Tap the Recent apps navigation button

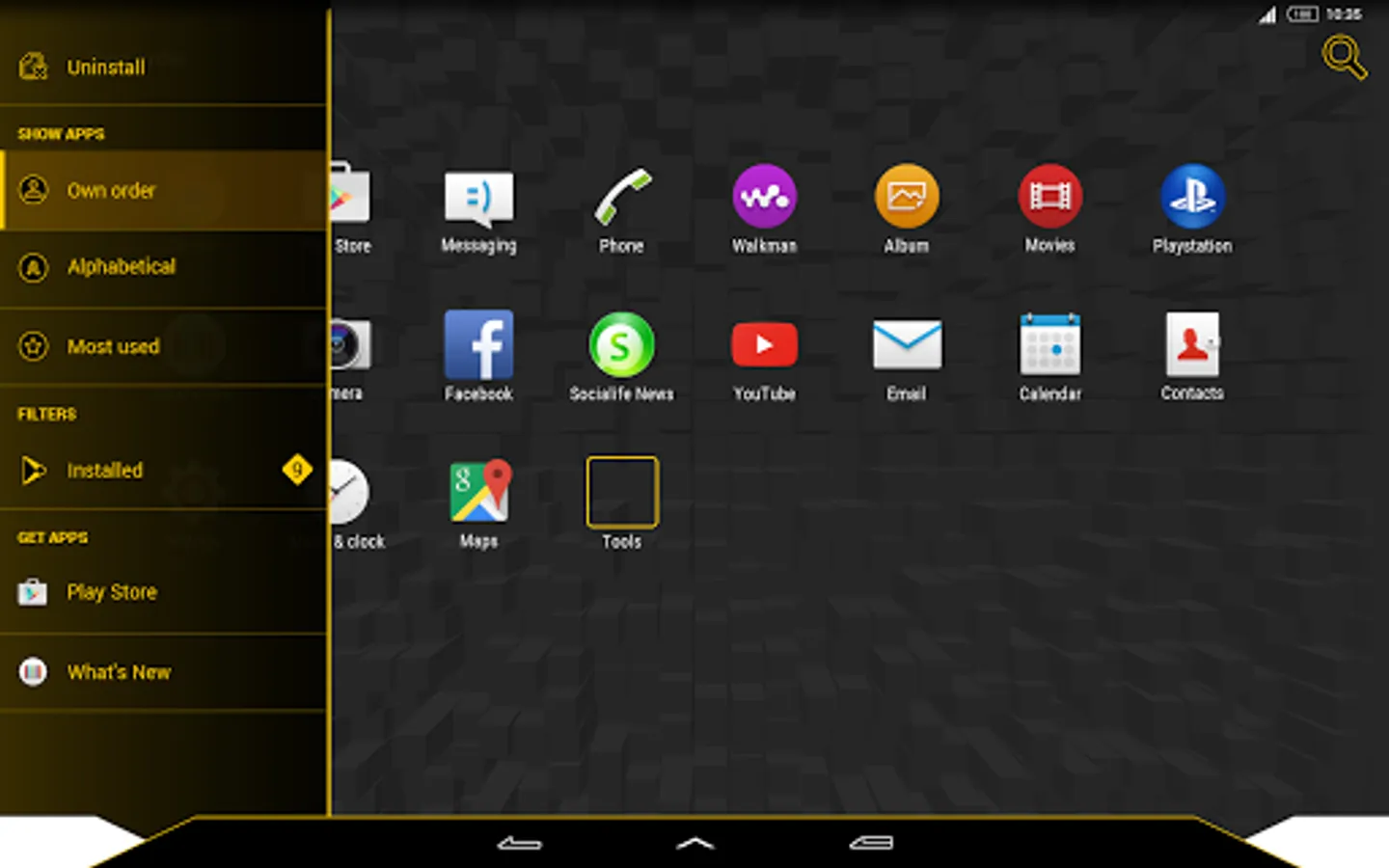click(871, 843)
